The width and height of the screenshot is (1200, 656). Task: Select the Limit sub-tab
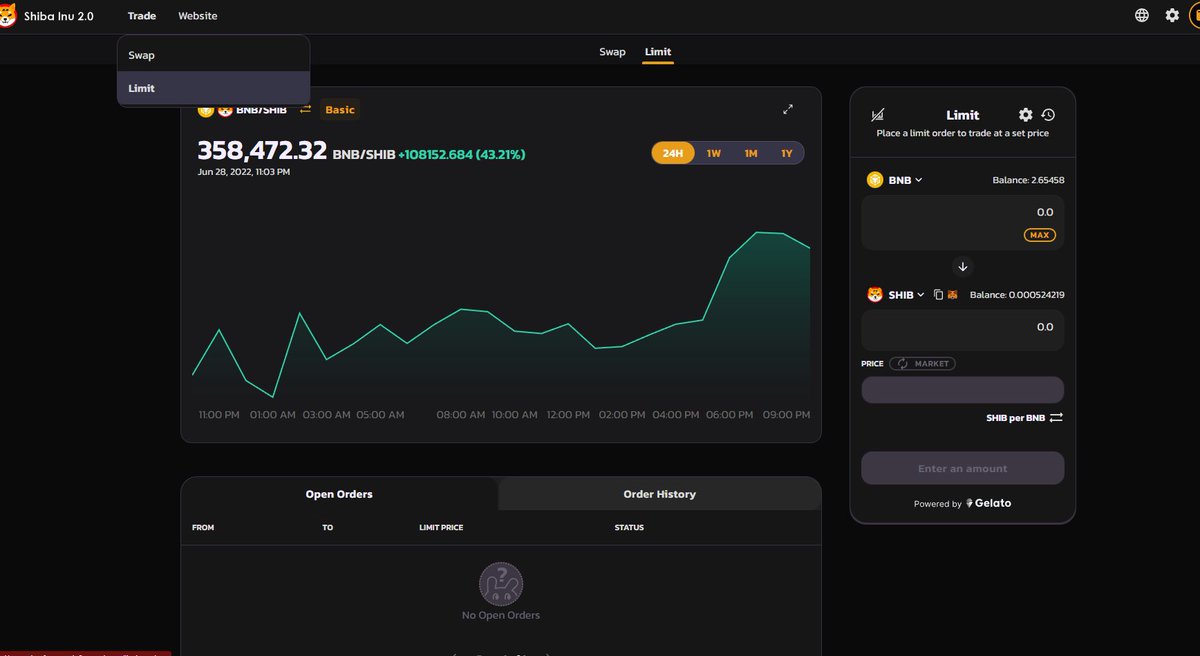(658, 52)
